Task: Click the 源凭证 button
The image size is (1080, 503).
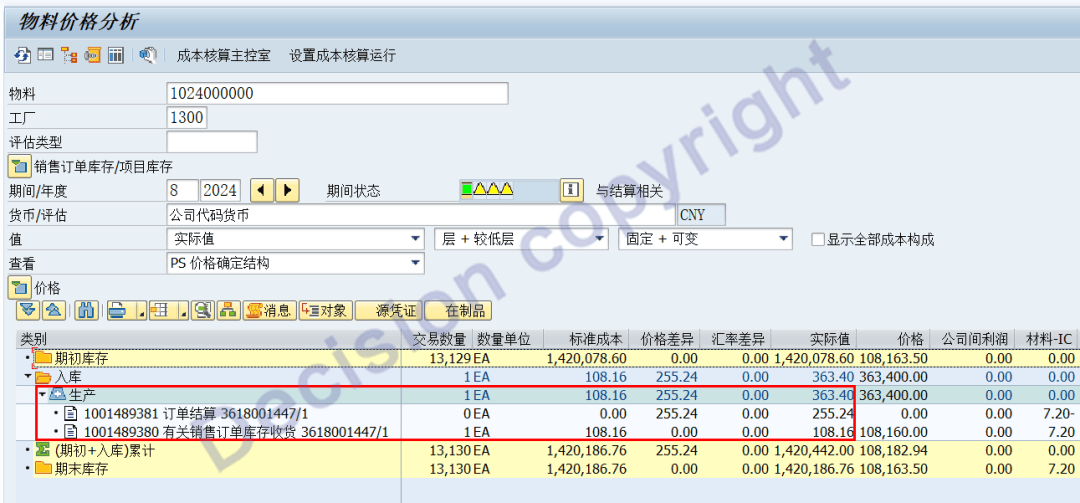Action: click(388, 310)
